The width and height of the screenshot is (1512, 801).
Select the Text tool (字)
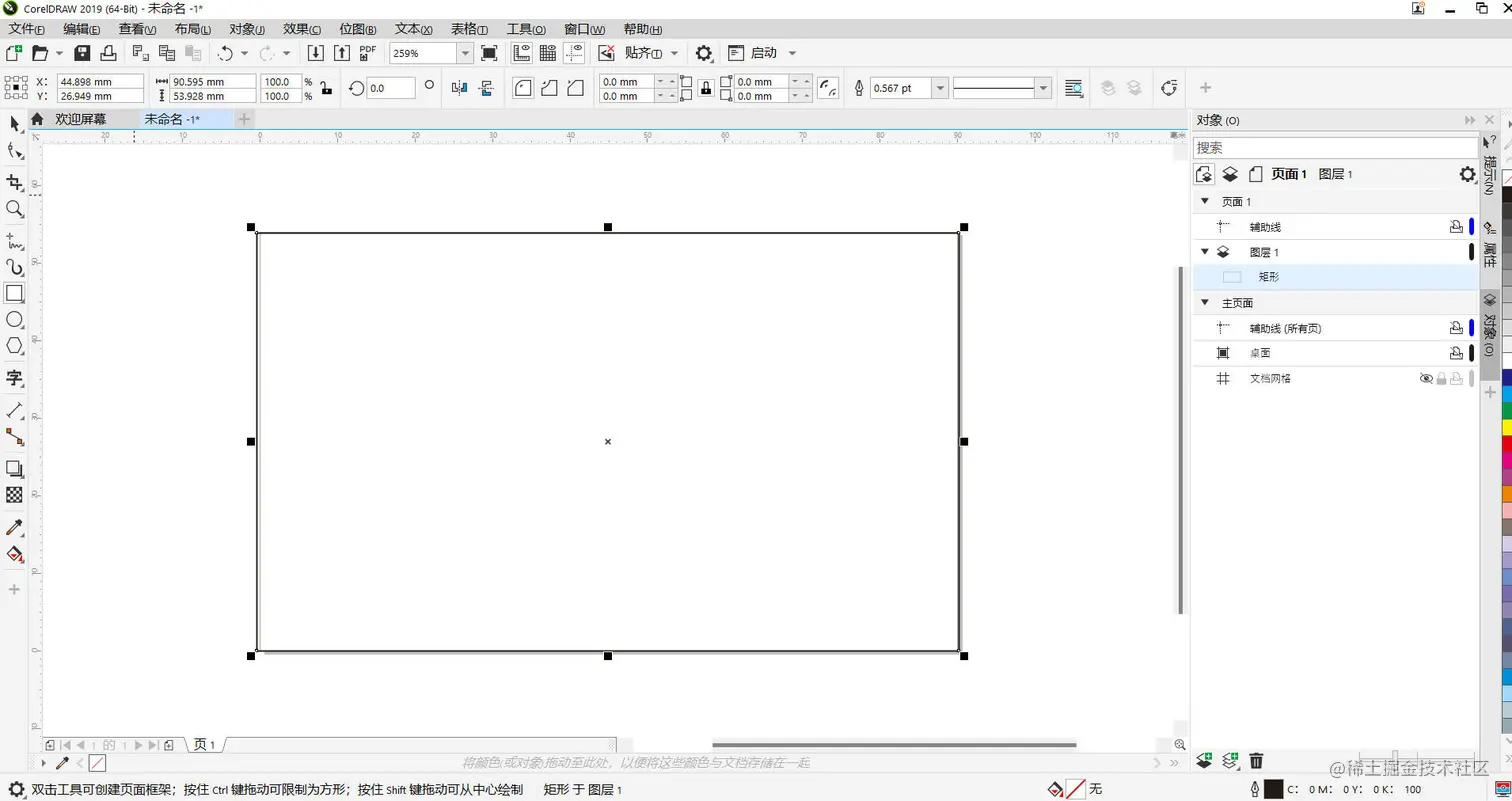14,378
